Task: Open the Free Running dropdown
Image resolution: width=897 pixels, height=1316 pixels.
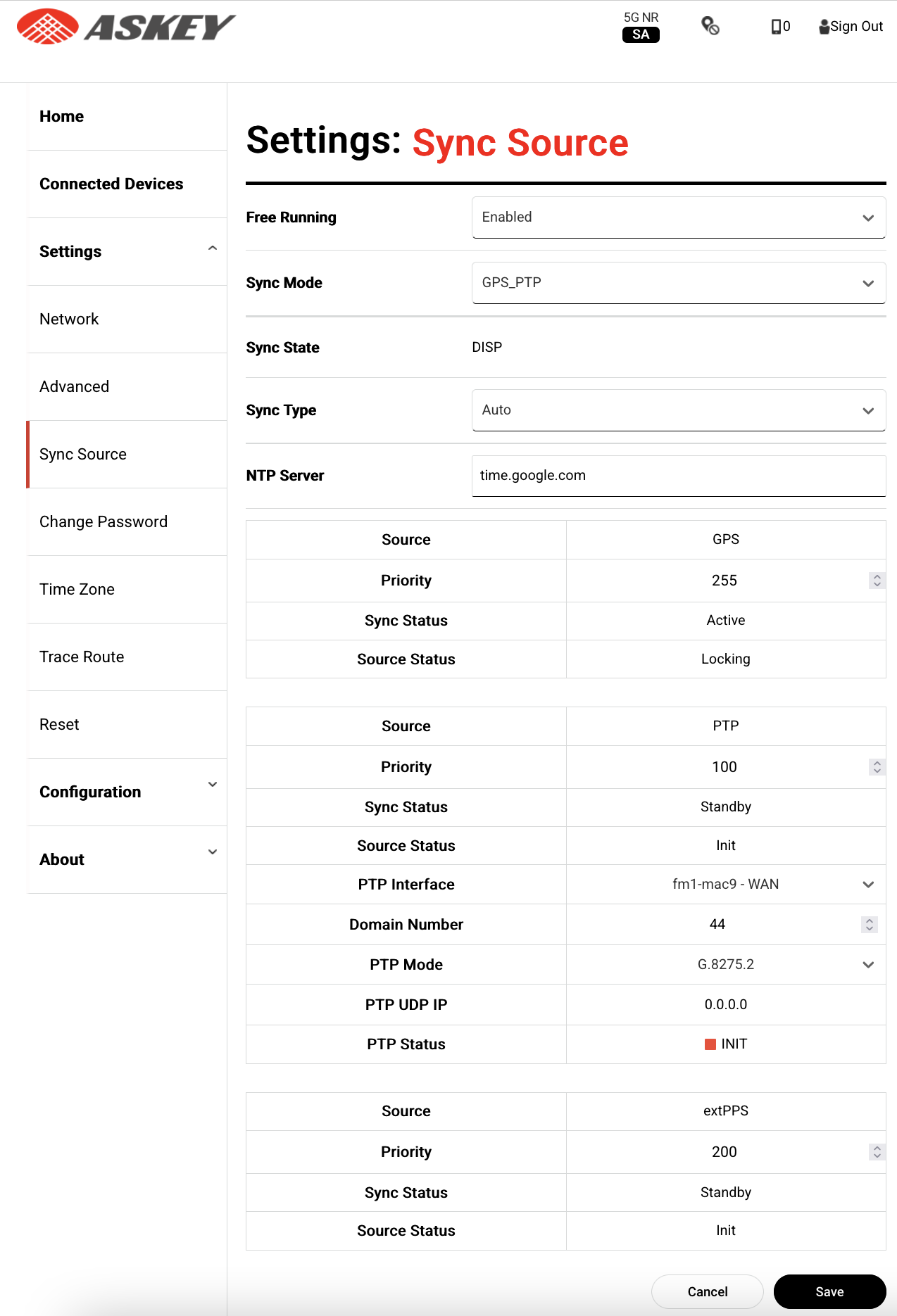Action: pyautogui.click(x=678, y=217)
